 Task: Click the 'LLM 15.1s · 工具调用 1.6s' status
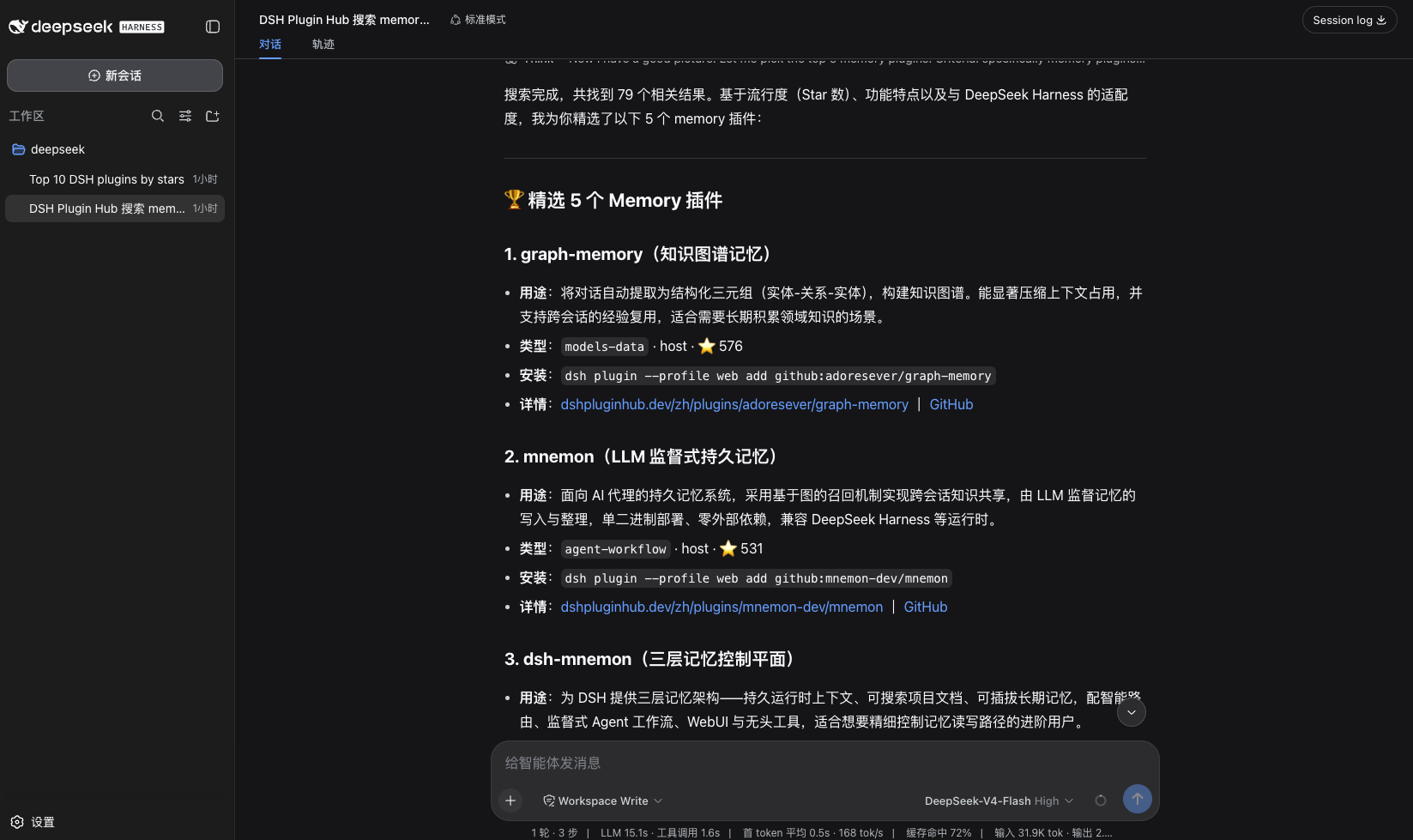[661, 832]
